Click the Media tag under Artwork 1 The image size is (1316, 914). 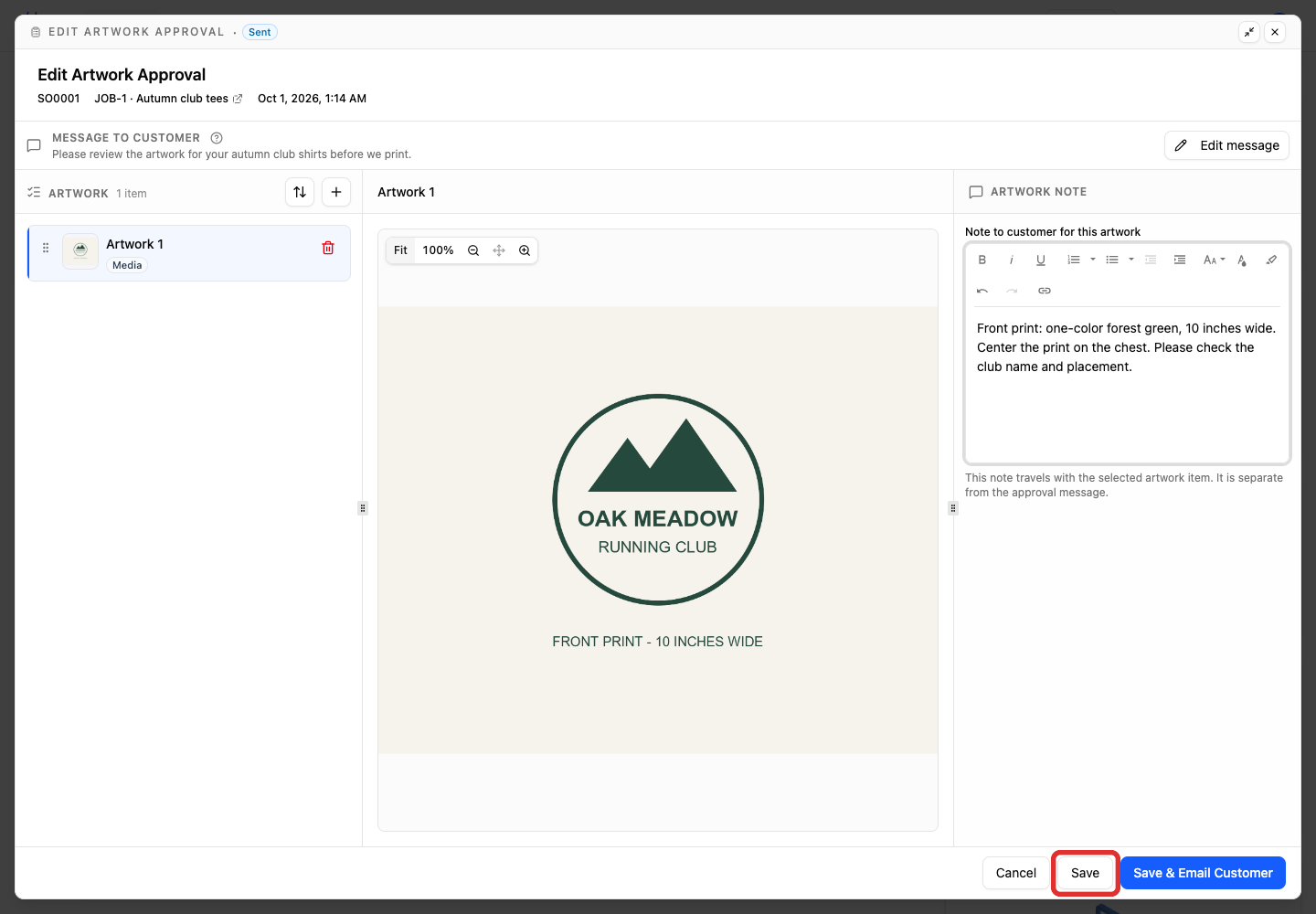click(127, 265)
